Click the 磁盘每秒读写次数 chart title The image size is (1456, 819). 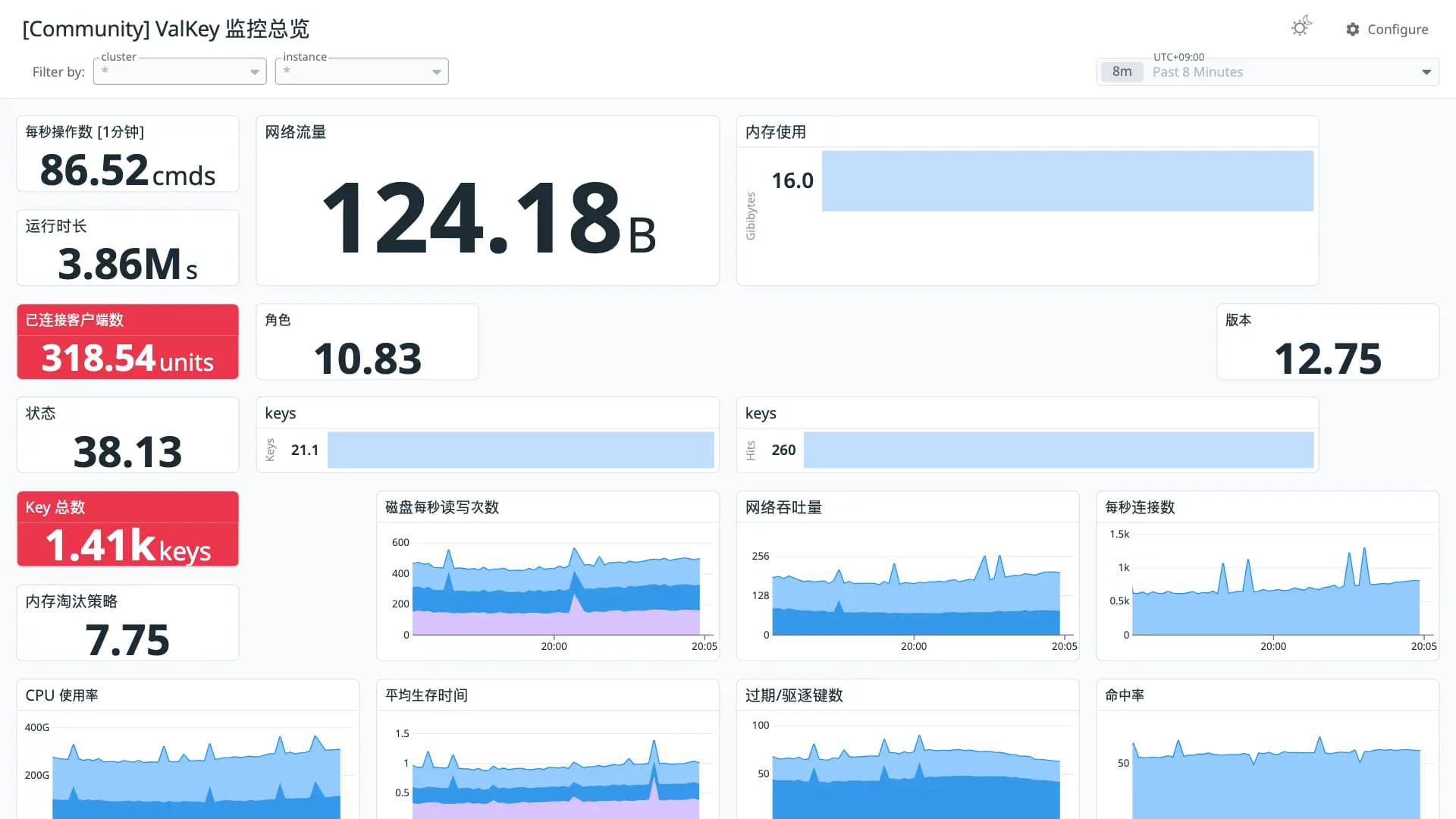[442, 507]
